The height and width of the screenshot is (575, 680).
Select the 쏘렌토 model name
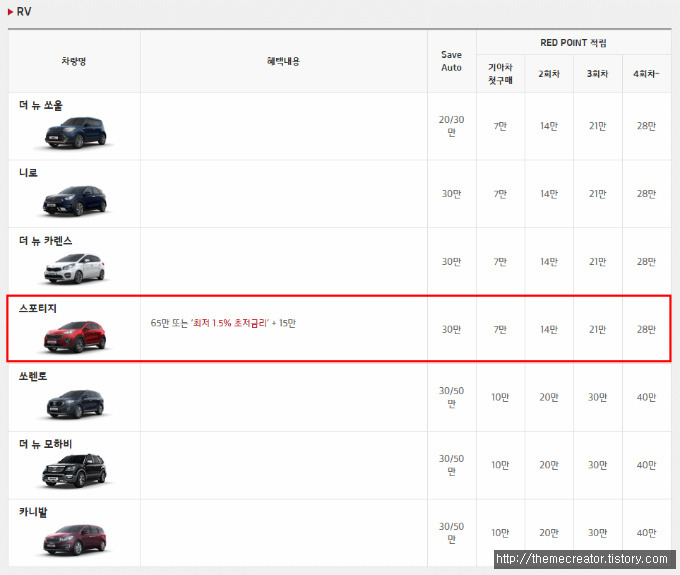click(x=33, y=376)
